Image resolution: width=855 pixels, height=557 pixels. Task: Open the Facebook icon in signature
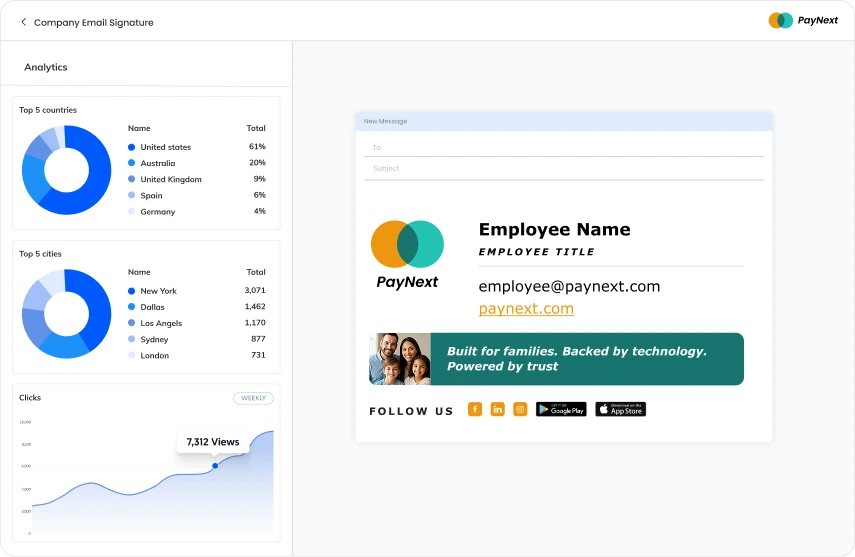(475, 409)
